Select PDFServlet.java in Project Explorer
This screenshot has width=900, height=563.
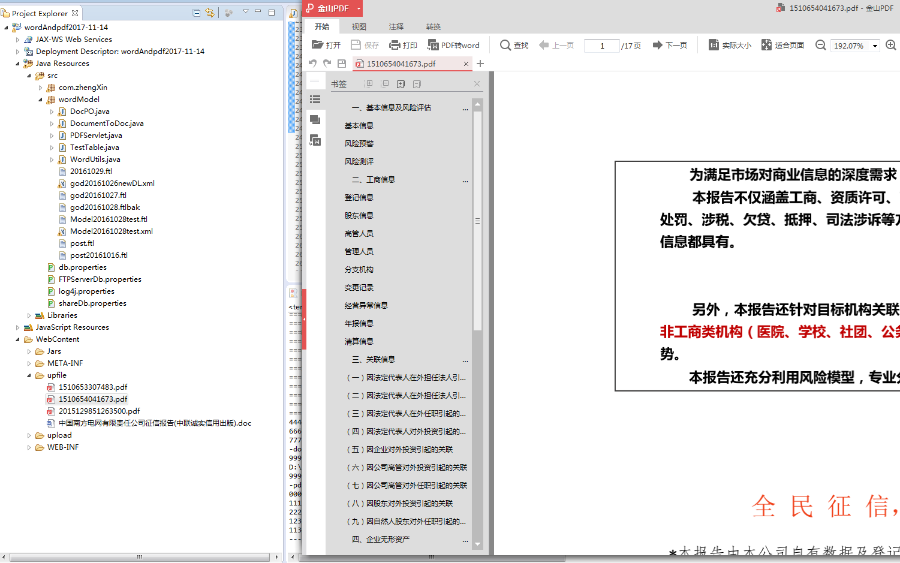point(96,135)
